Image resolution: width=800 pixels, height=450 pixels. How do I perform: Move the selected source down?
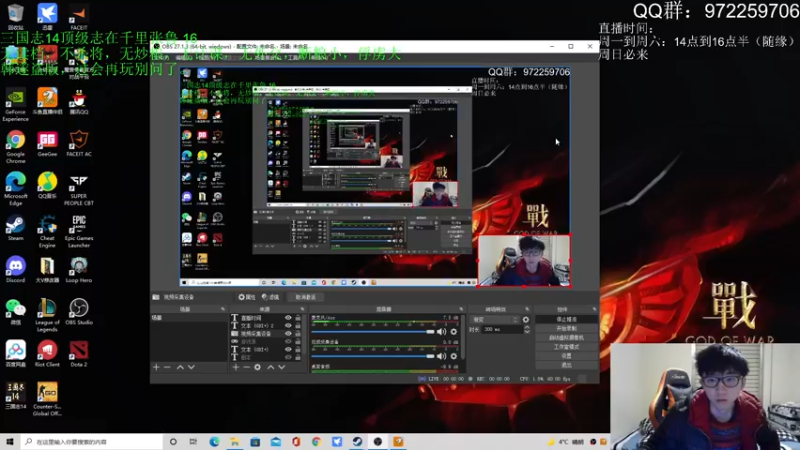282,367
